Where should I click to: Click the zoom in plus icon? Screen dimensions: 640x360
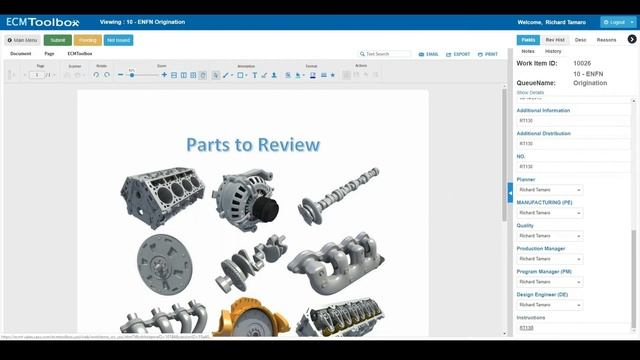(x=164, y=75)
